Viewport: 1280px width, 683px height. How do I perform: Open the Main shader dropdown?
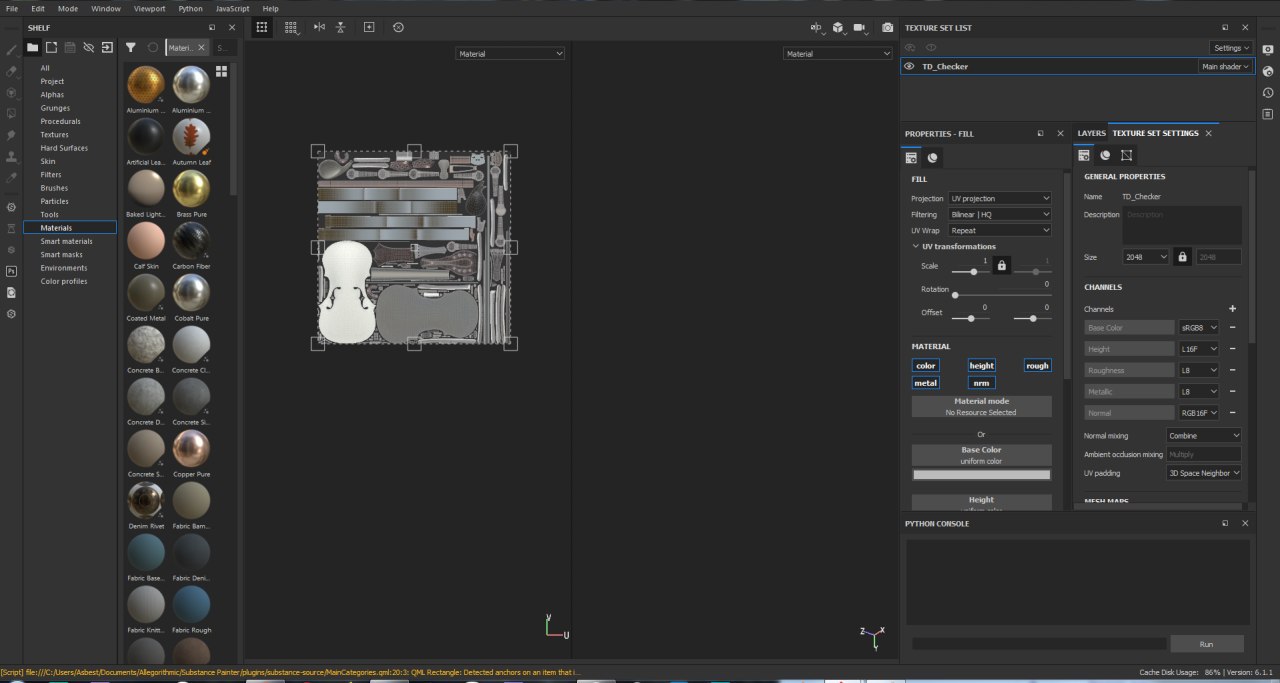coord(1225,66)
